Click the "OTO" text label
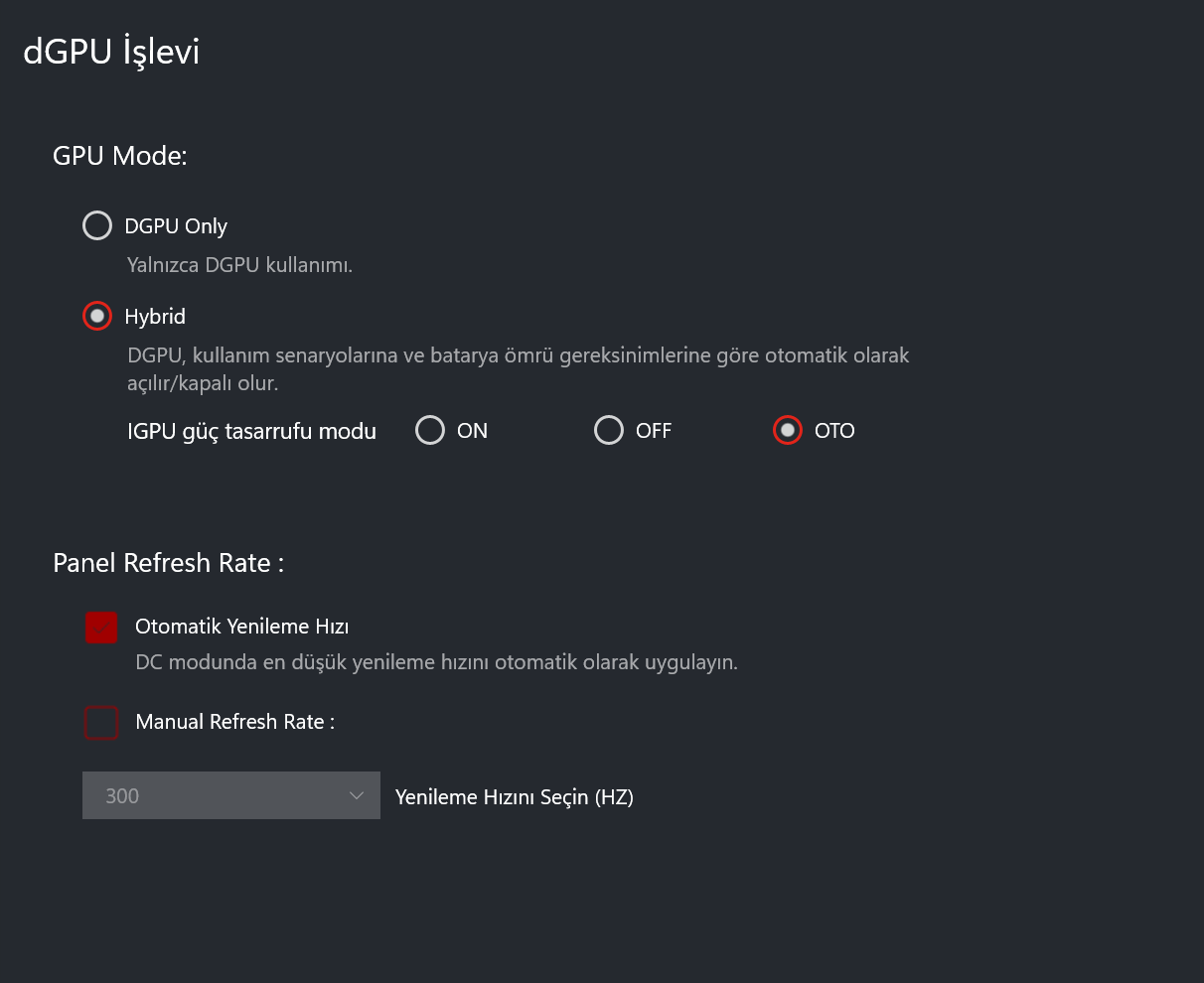The image size is (1204, 983). coord(834,431)
